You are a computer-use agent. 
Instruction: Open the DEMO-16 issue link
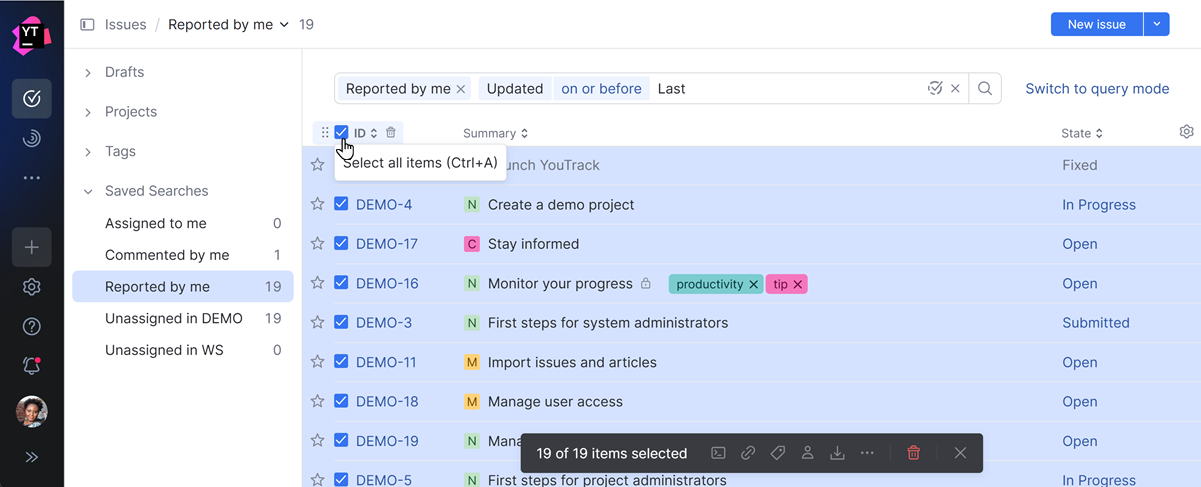tap(387, 283)
